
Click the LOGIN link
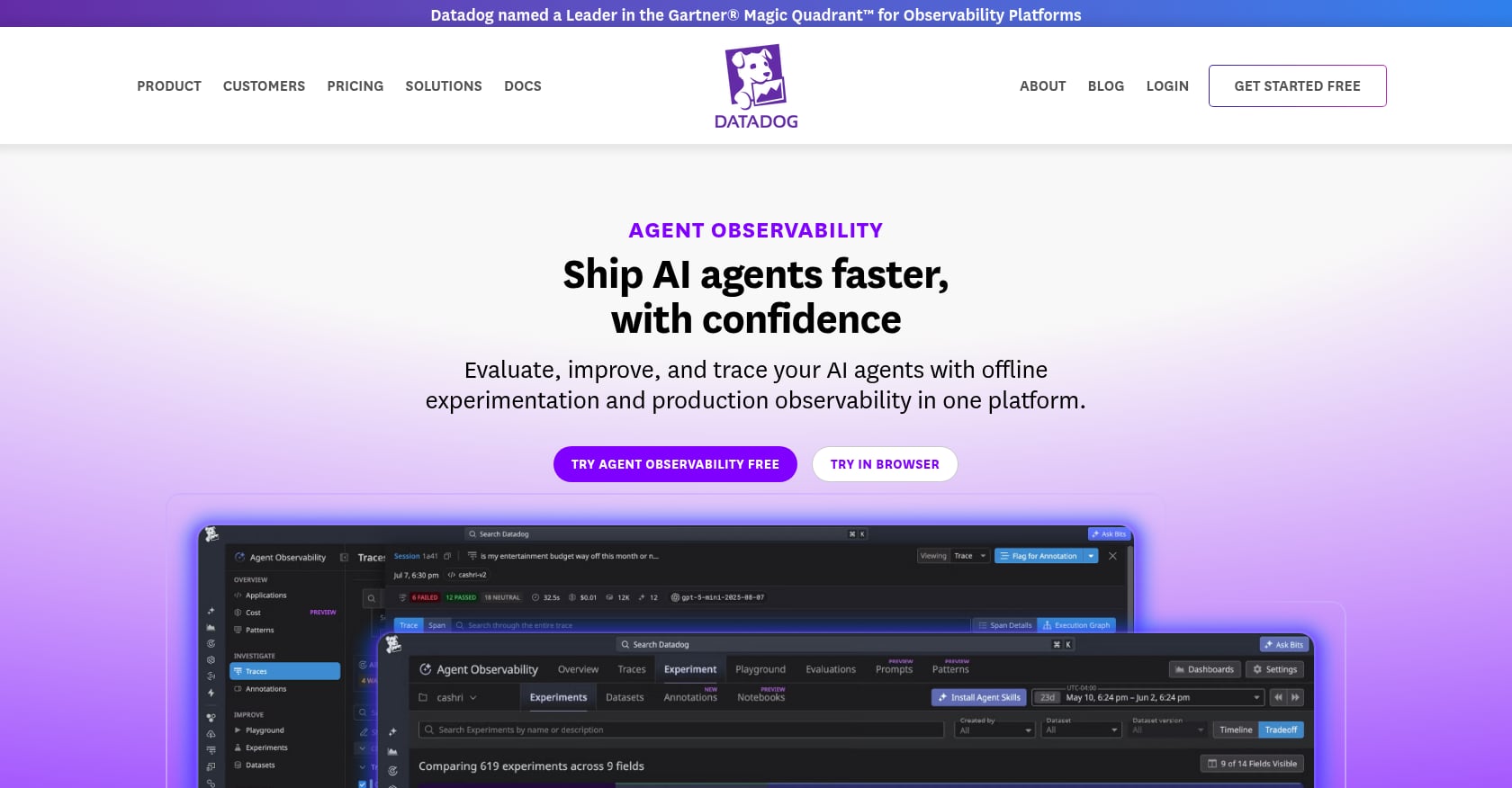click(1167, 86)
